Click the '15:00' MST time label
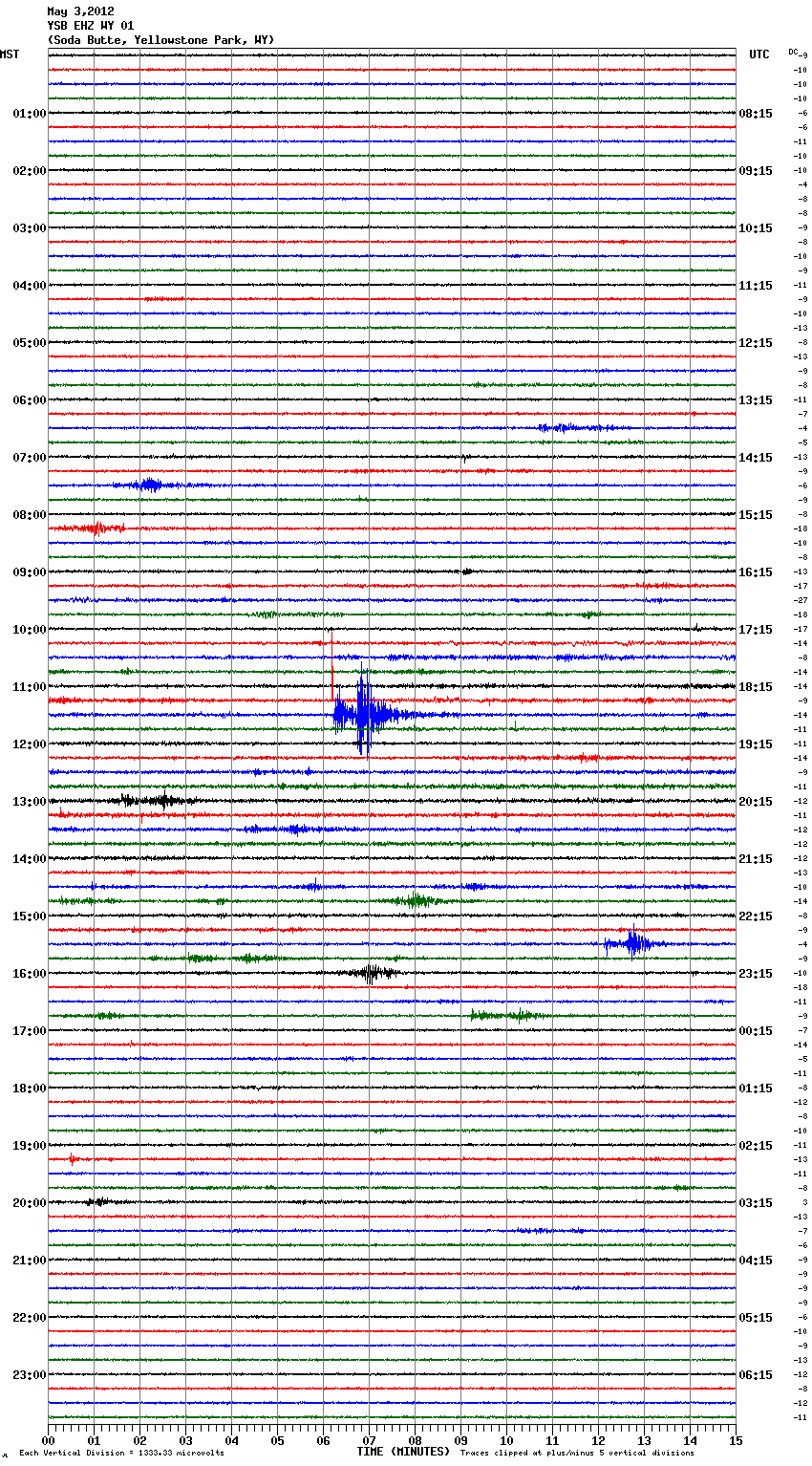Screen dimensions: 812x1466 tap(29, 916)
